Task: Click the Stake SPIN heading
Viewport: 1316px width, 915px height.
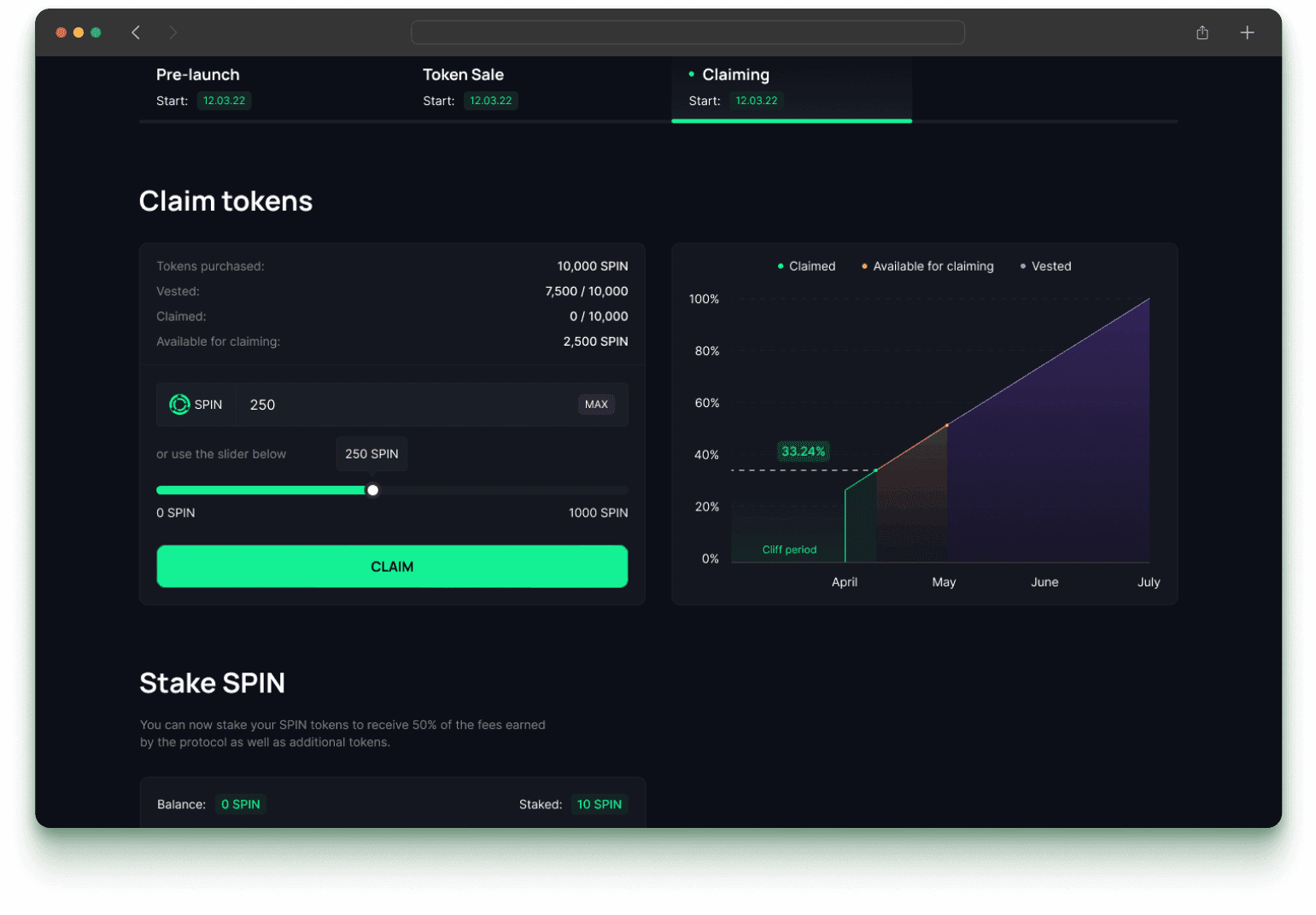Action: click(x=213, y=683)
